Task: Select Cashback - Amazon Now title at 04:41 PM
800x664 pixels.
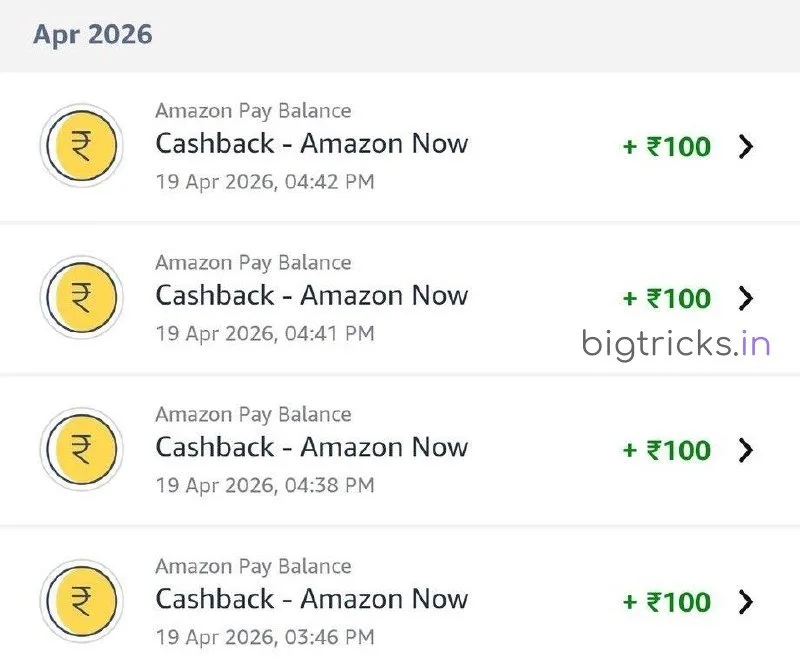Action: tap(311, 296)
